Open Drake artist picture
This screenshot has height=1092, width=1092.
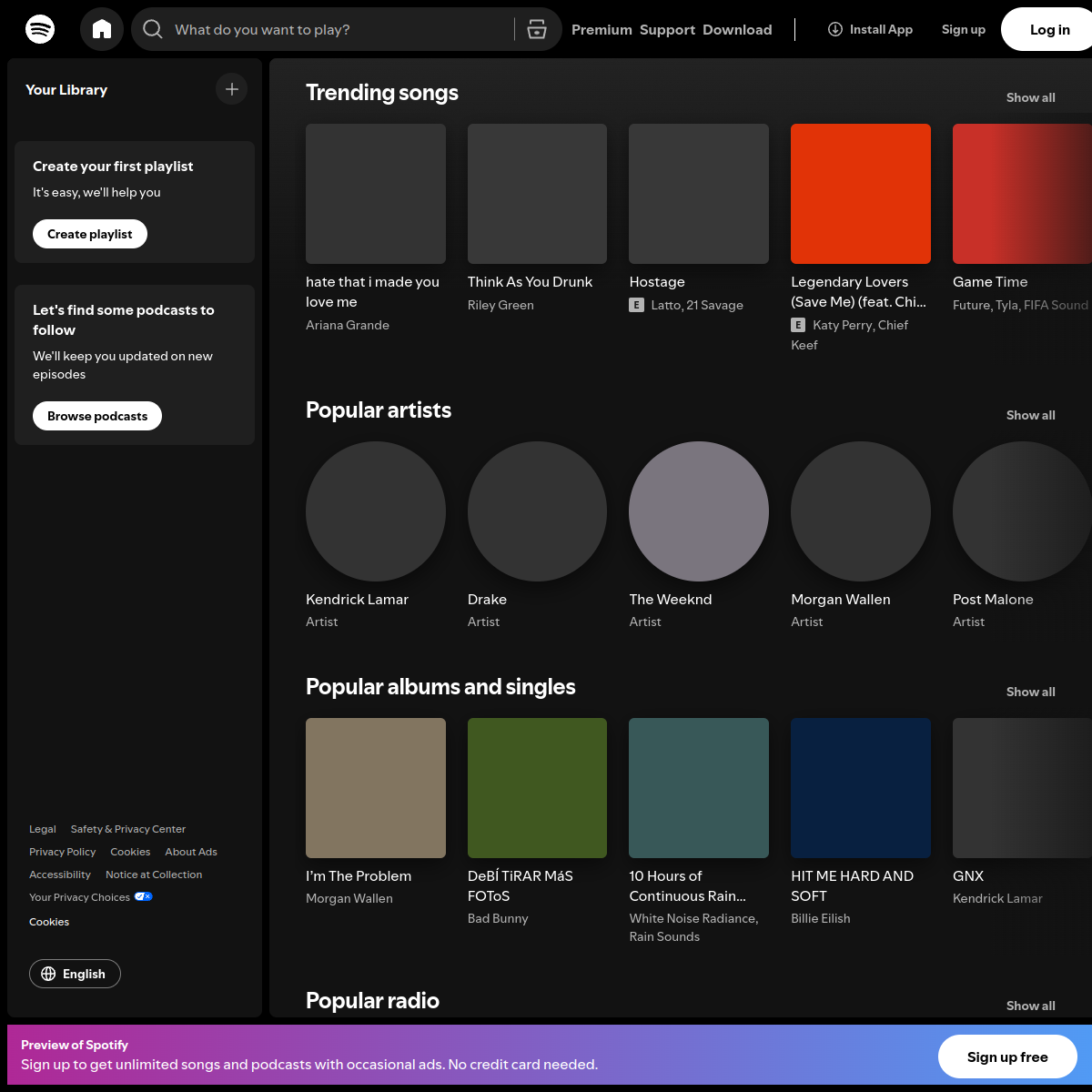[537, 511]
